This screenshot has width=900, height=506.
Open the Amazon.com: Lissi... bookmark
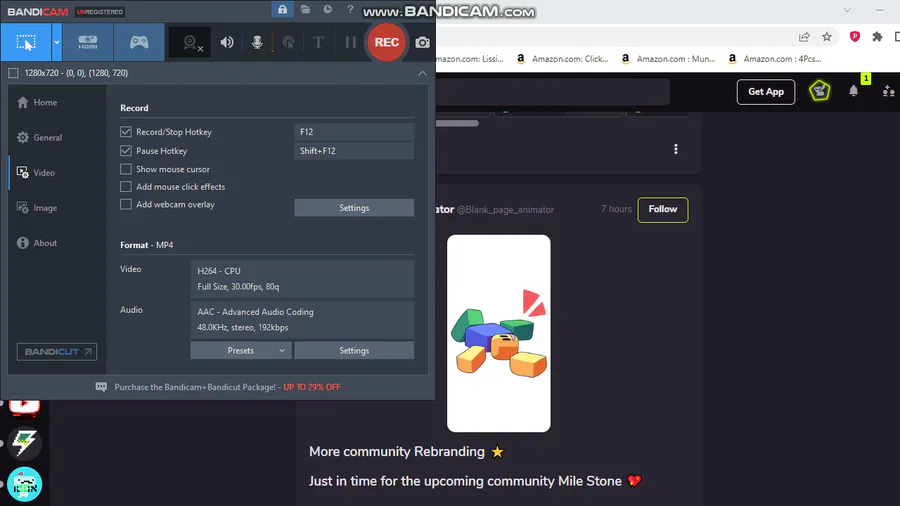click(x=470, y=59)
